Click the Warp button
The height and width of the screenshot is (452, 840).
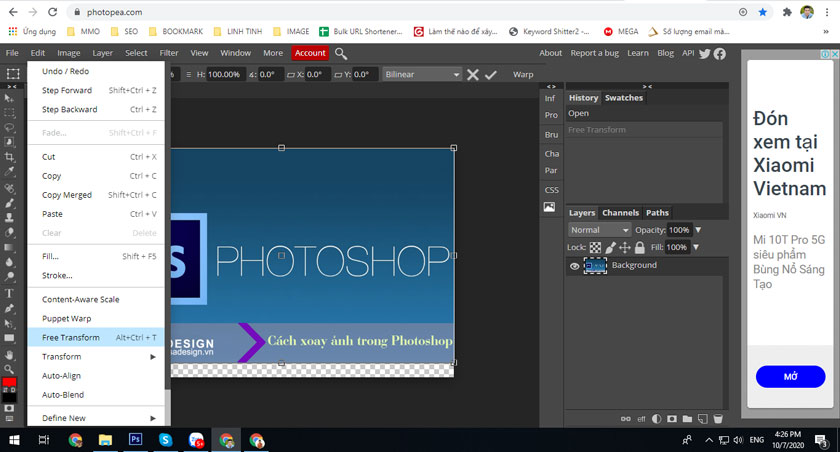click(523, 74)
